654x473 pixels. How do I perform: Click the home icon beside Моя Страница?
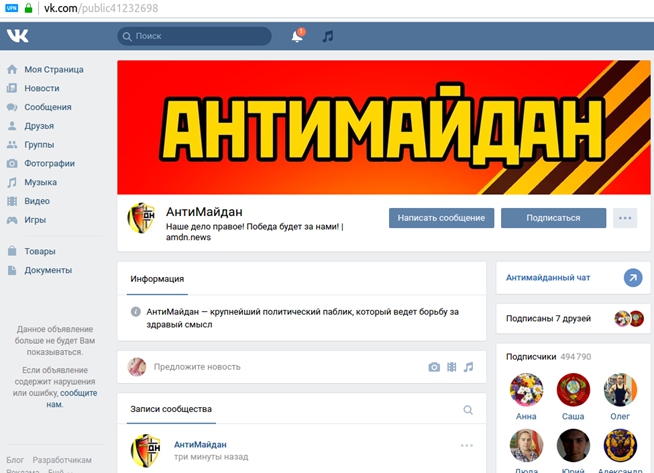[12, 69]
